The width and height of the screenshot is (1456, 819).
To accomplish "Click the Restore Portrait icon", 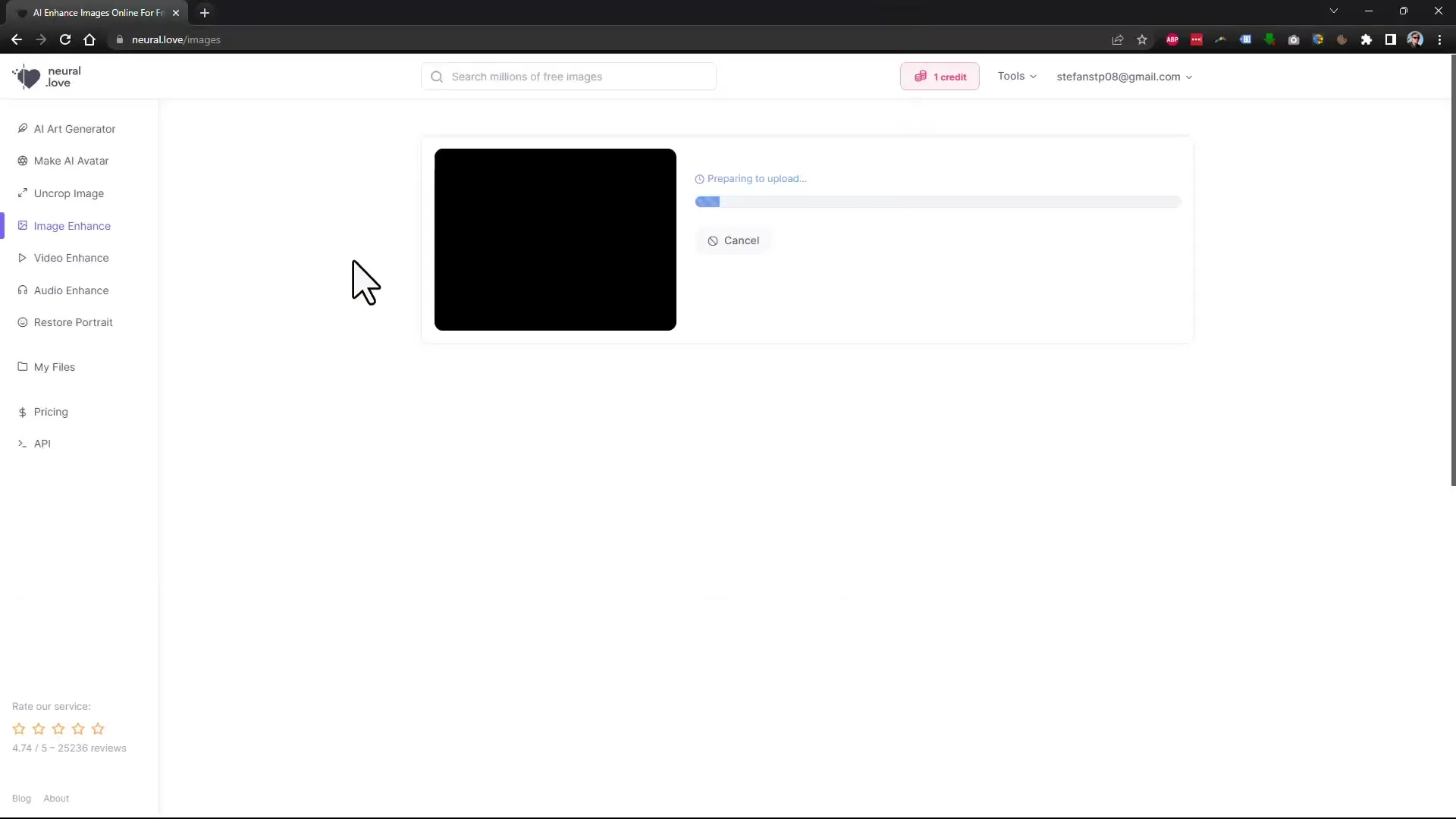I will (22, 322).
